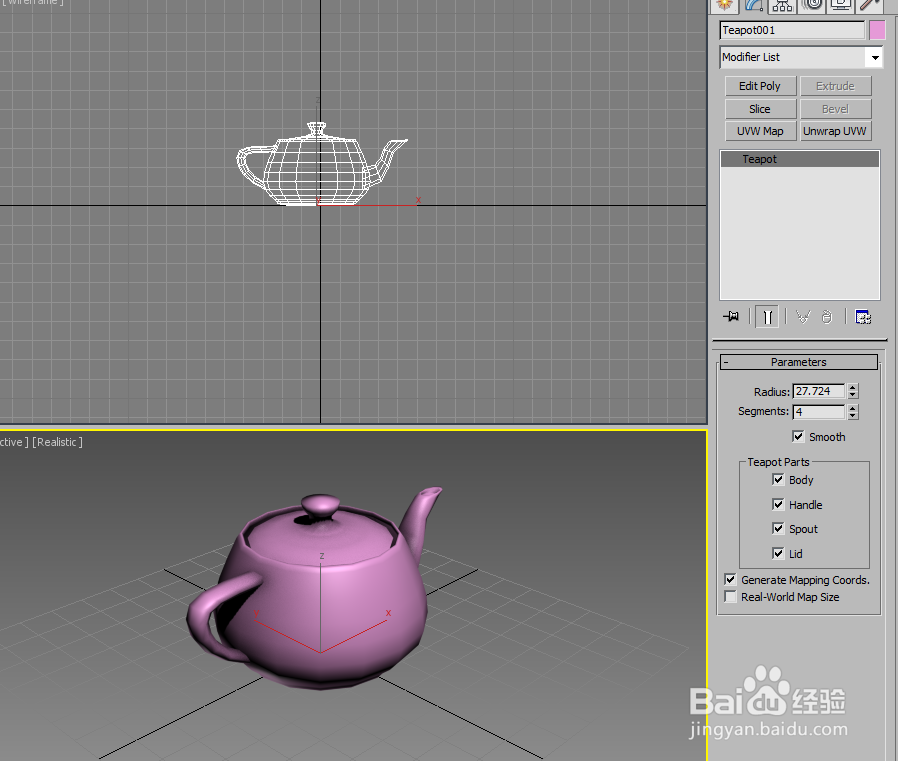Click the Bevel modifier button

coord(835,109)
